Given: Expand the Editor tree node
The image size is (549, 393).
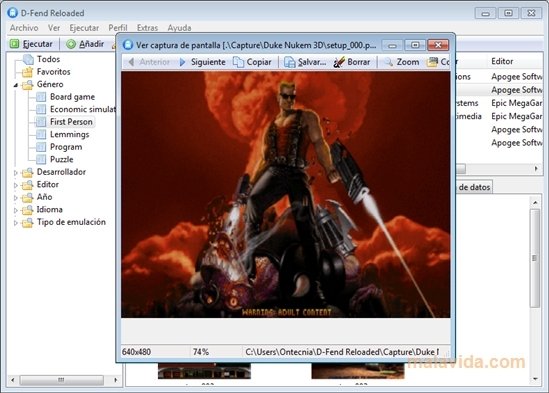Looking at the screenshot, I should (x=16, y=185).
